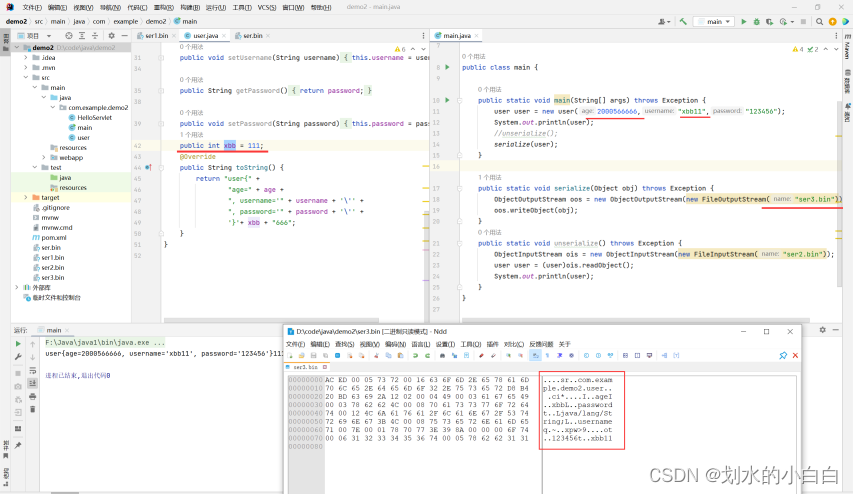Toggle soft-wrap icon in Run console
Image resolution: width=853 pixels, height=494 pixels.
click(x=33, y=370)
